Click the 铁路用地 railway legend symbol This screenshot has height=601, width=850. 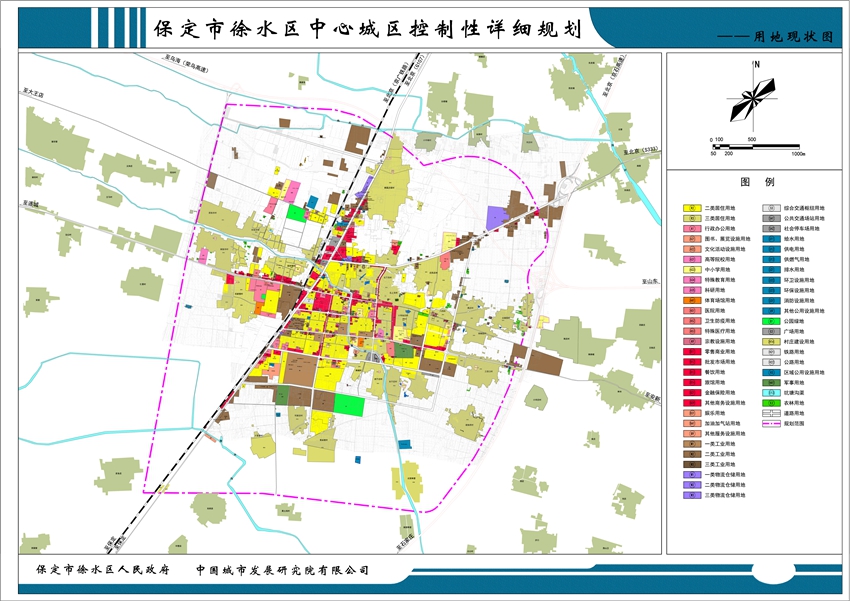click(771, 353)
